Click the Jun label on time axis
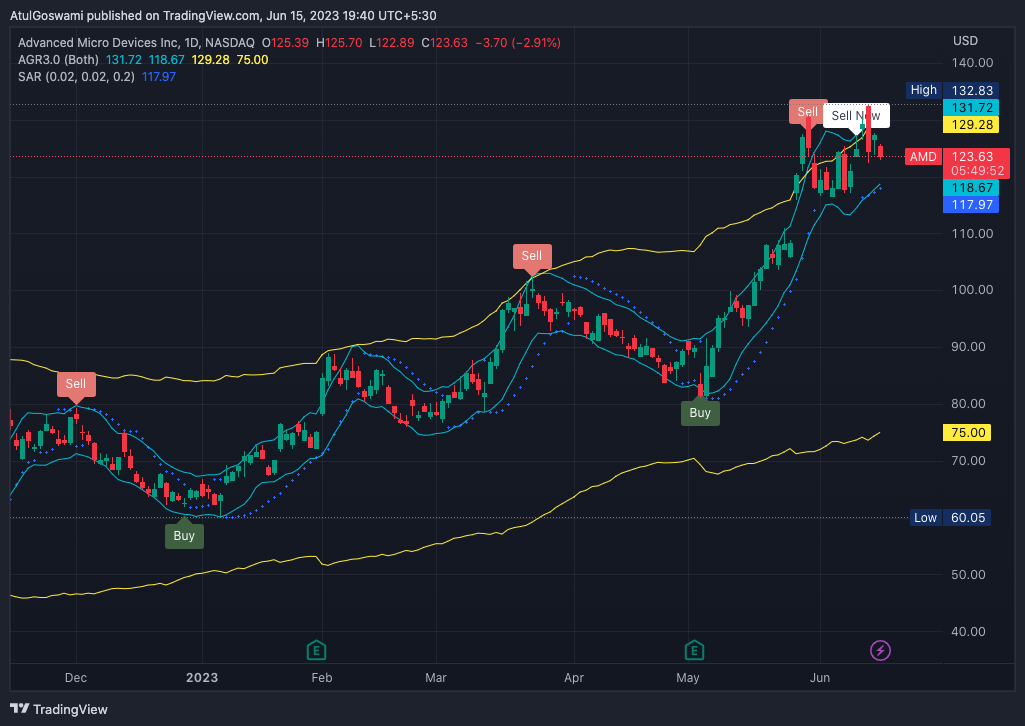Image resolution: width=1025 pixels, height=726 pixels. 820,678
